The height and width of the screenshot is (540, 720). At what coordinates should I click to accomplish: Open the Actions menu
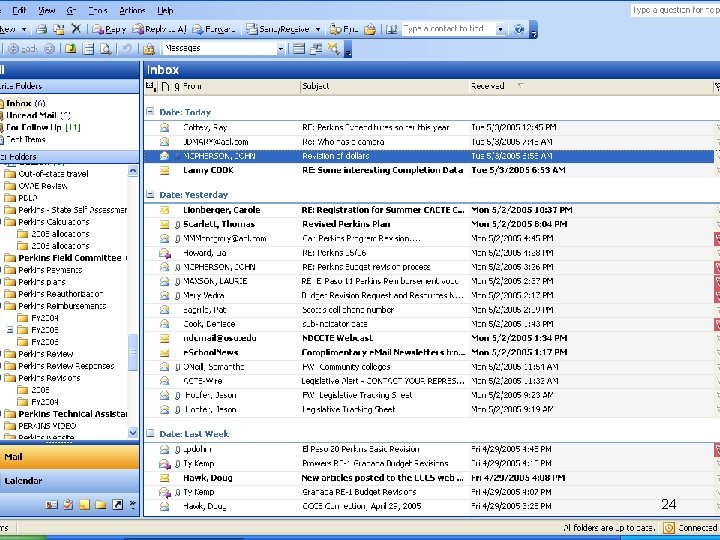pos(132,10)
